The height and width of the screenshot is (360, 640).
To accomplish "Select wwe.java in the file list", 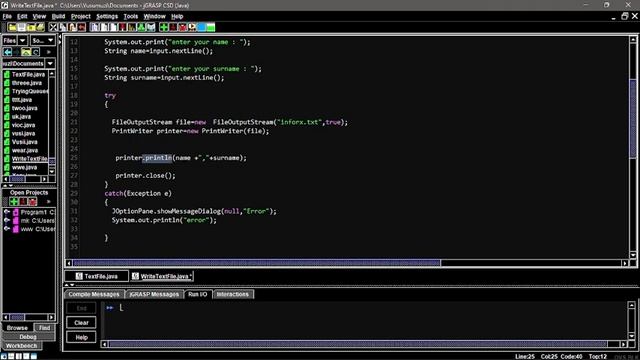I will [x=24, y=167].
